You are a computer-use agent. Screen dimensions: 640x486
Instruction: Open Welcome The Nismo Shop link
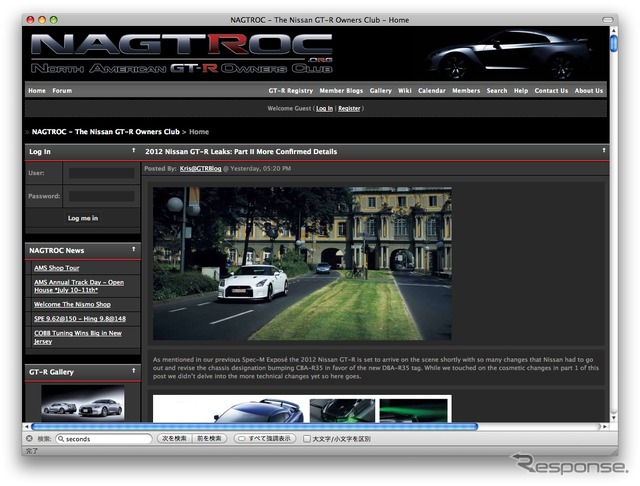tap(72, 304)
